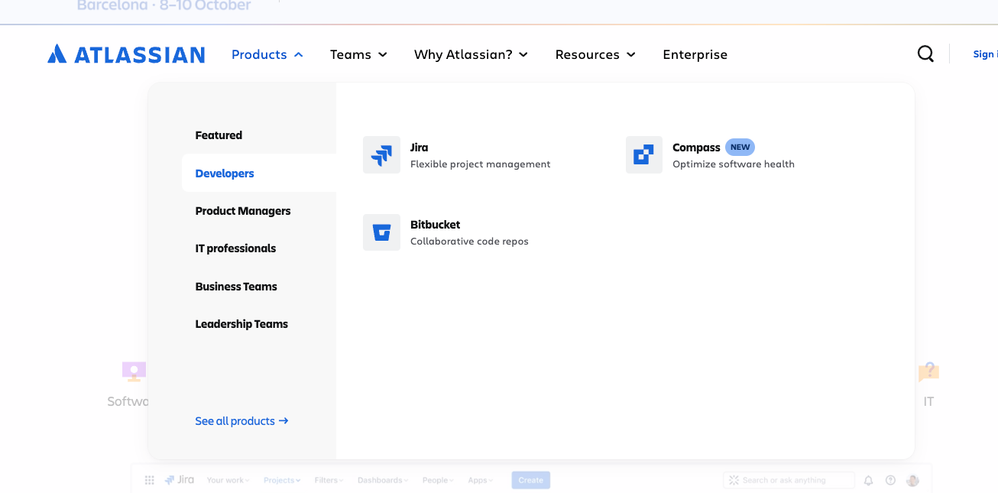Select the Featured category
This screenshot has height=493, width=998.
pos(218,135)
